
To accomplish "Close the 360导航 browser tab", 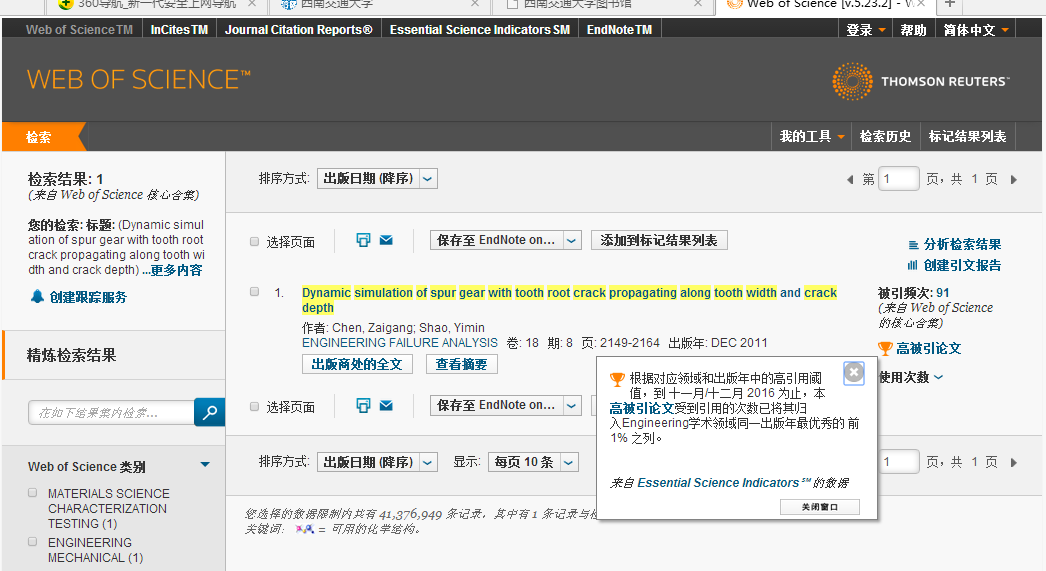I will (251, 3).
